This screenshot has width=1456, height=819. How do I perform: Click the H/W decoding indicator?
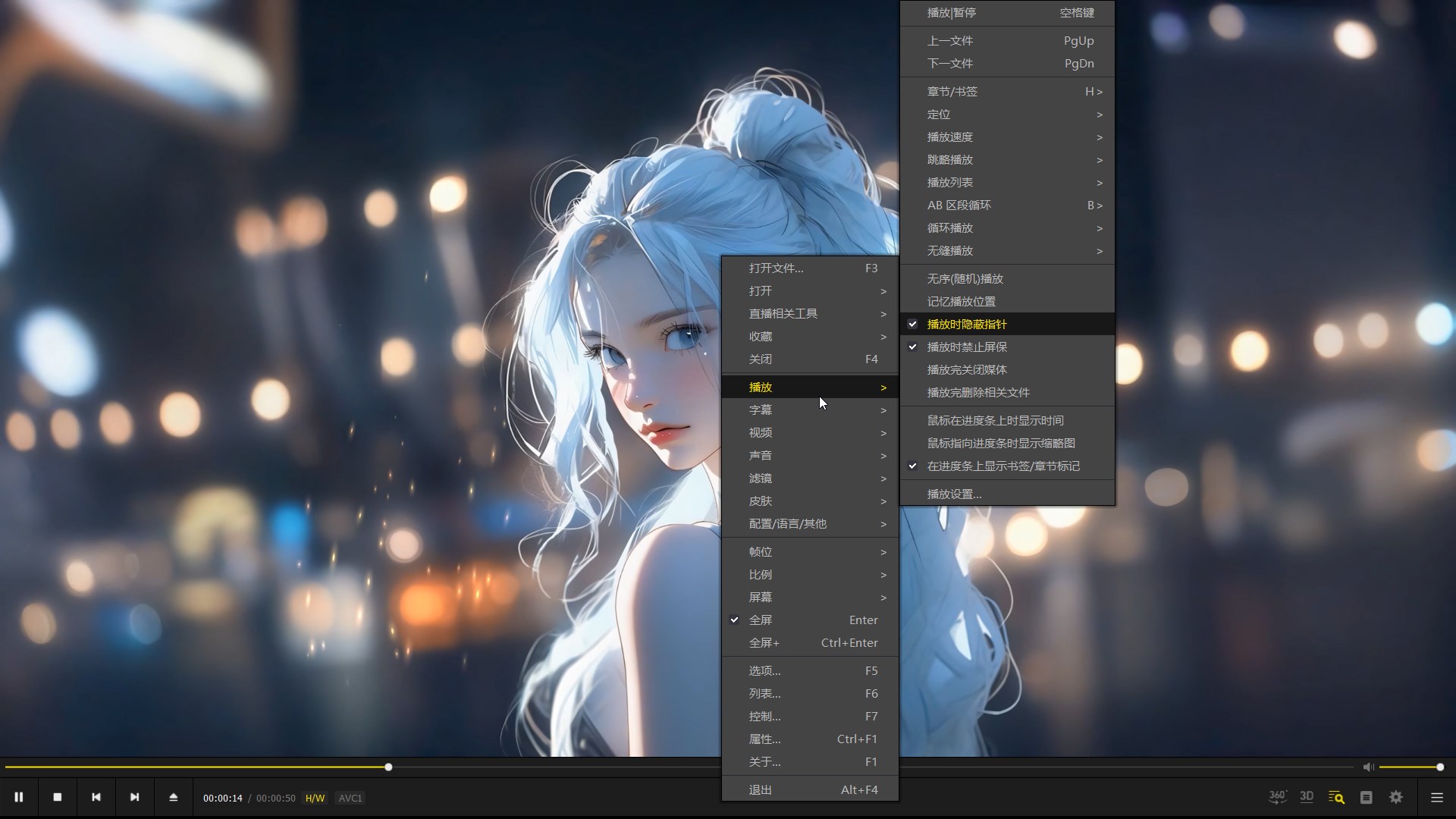(315, 798)
